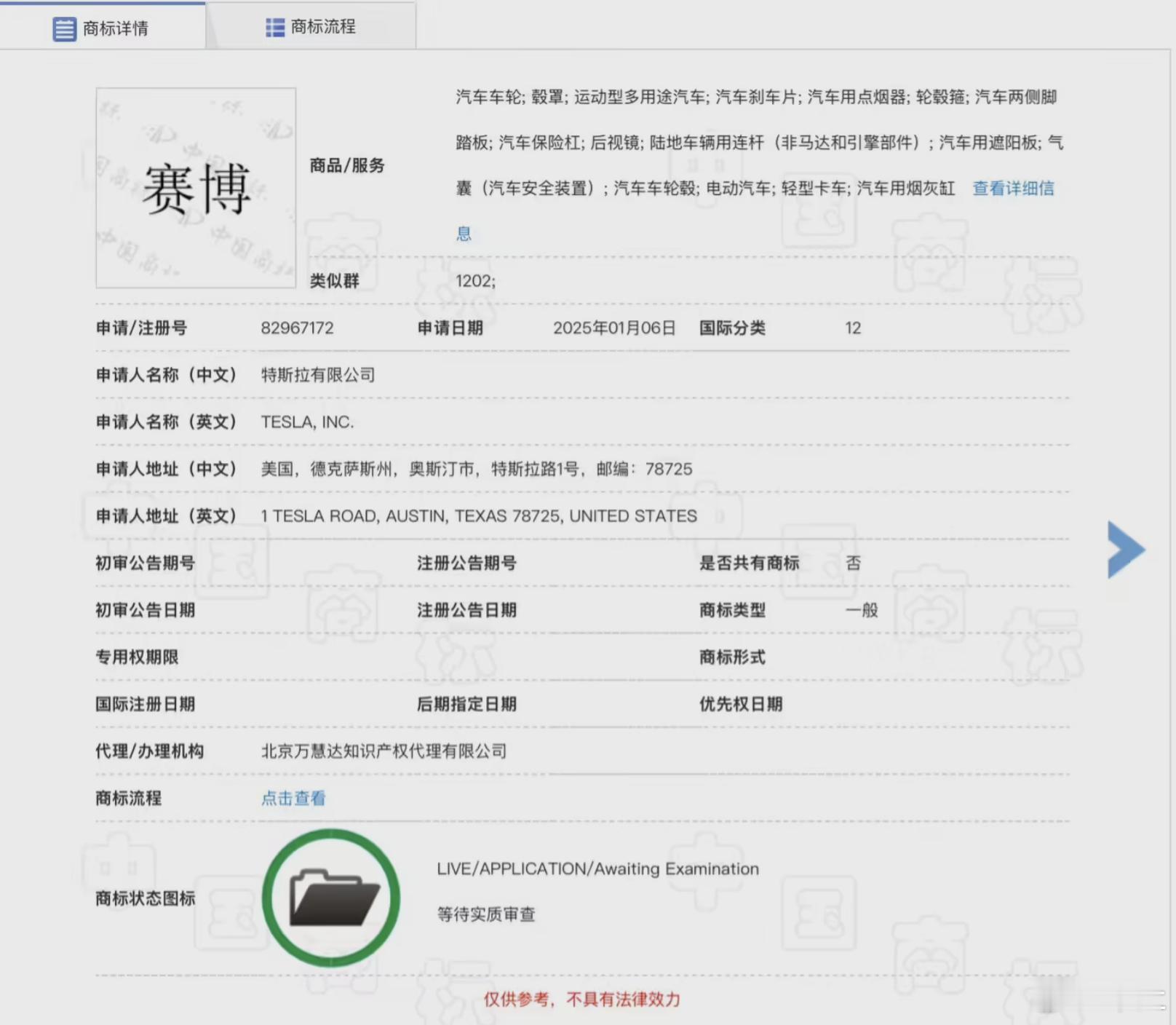This screenshot has width=1176, height=1025.
Task: Click the 国际分类 label
Action: [732, 328]
